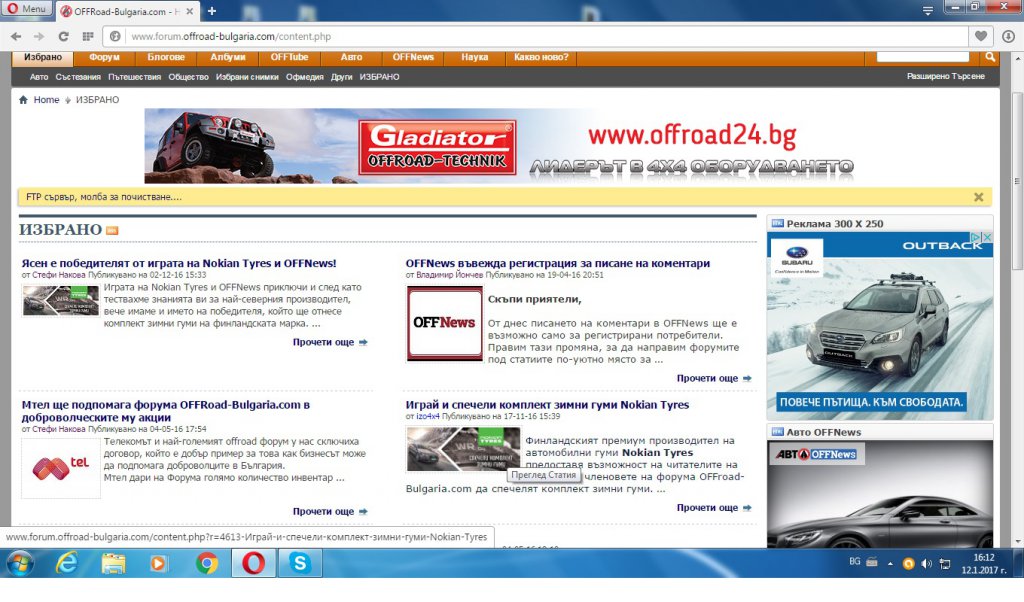This screenshot has width=1024, height=602.
Task: Click Прочети още under Nokian winner article
Action: (330, 342)
